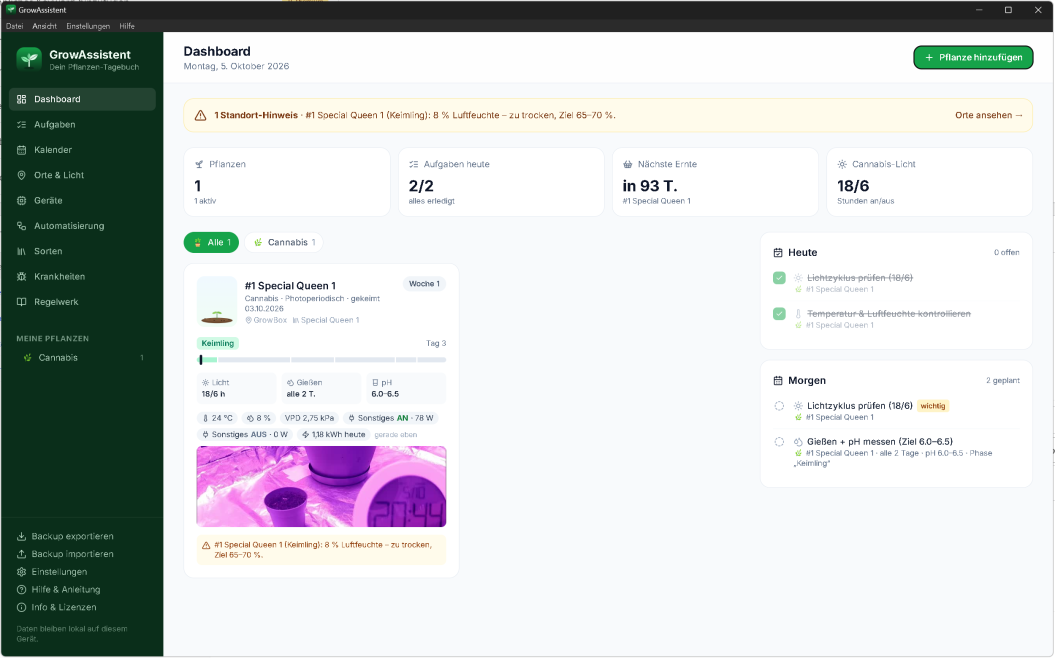
Task: Click Backup exportieren icon
Action: point(22,536)
